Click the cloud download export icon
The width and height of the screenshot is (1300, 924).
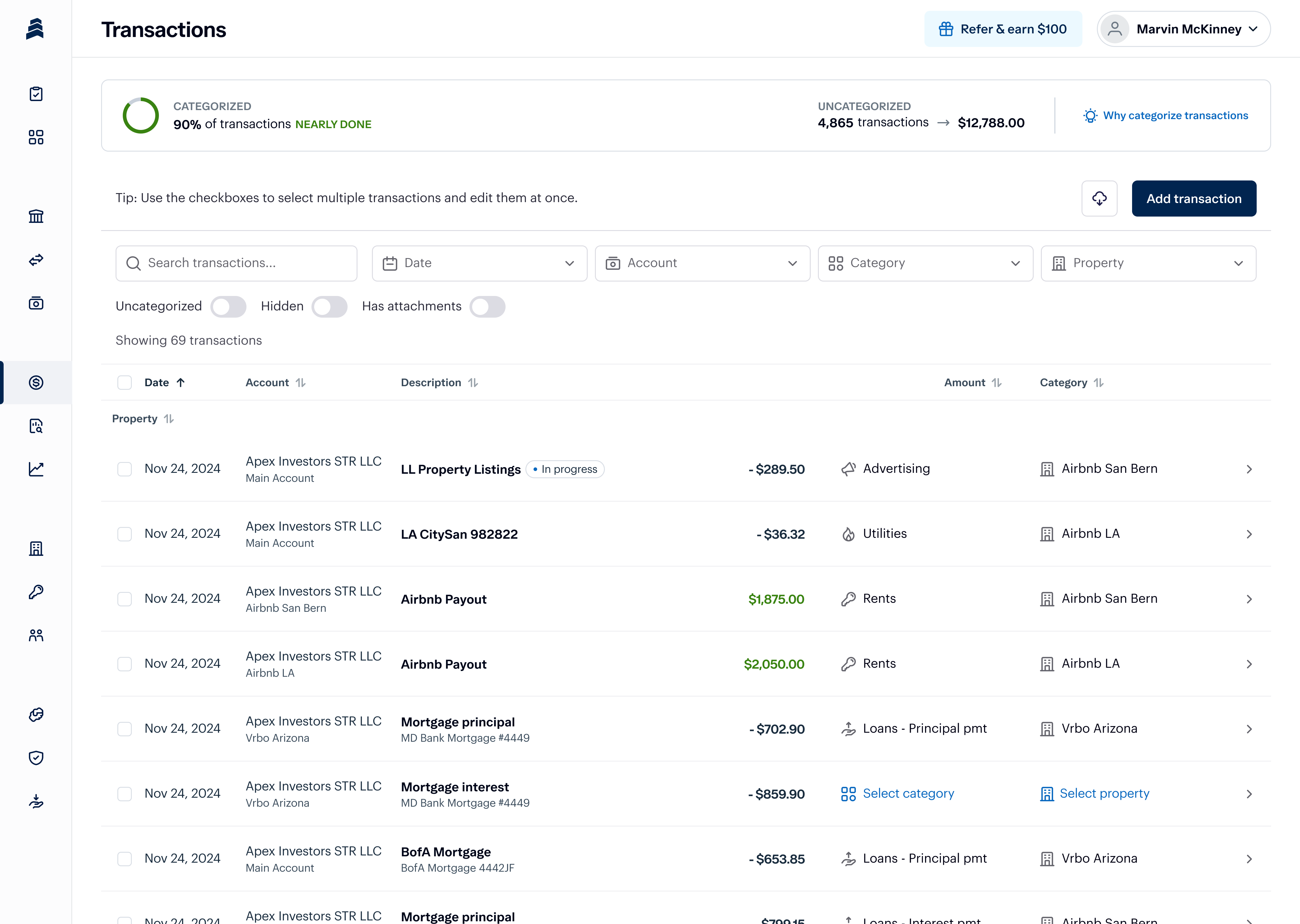coord(1099,199)
